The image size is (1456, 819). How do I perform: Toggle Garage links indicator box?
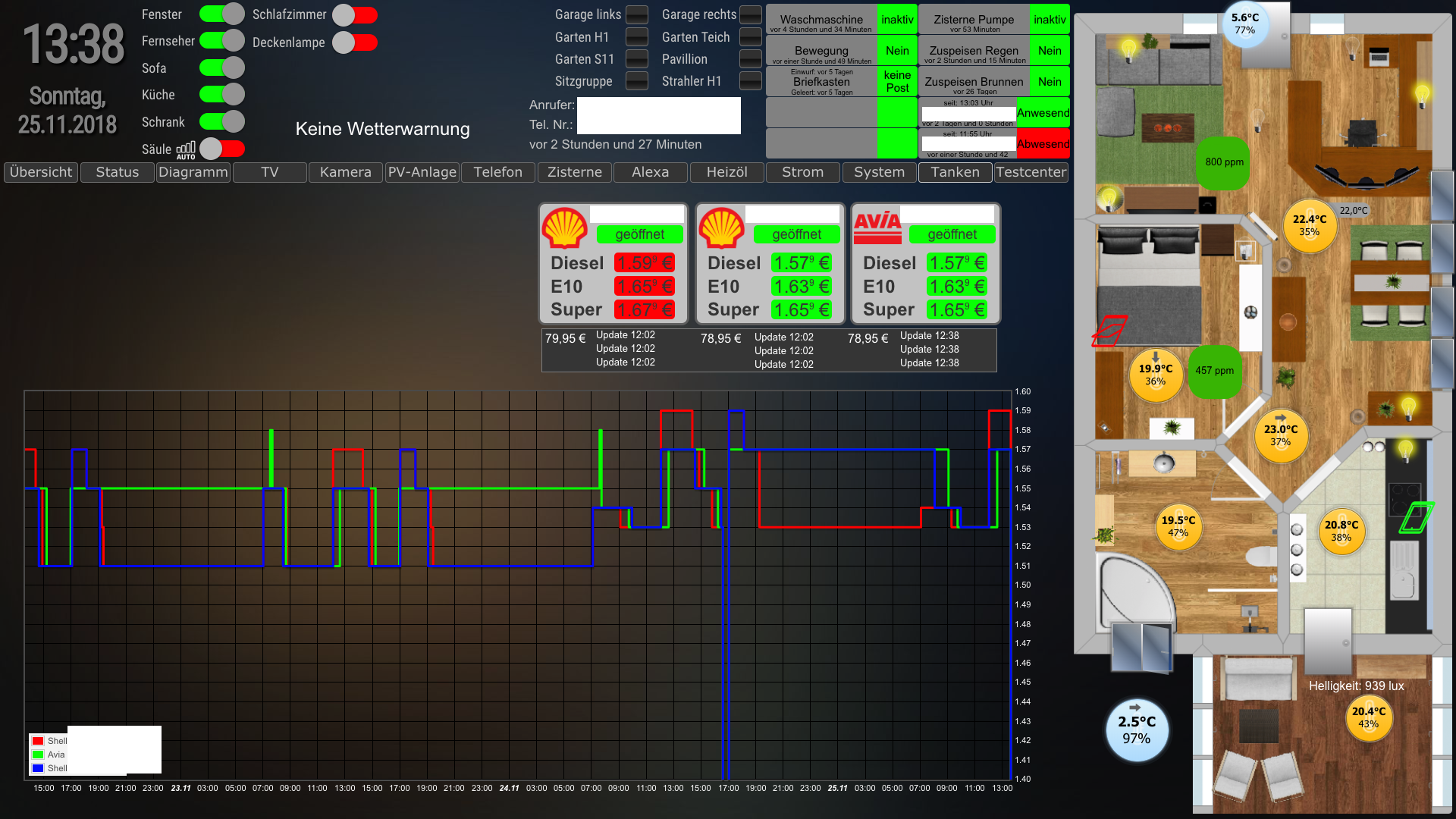pyautogui.click(x=637, y=14)
